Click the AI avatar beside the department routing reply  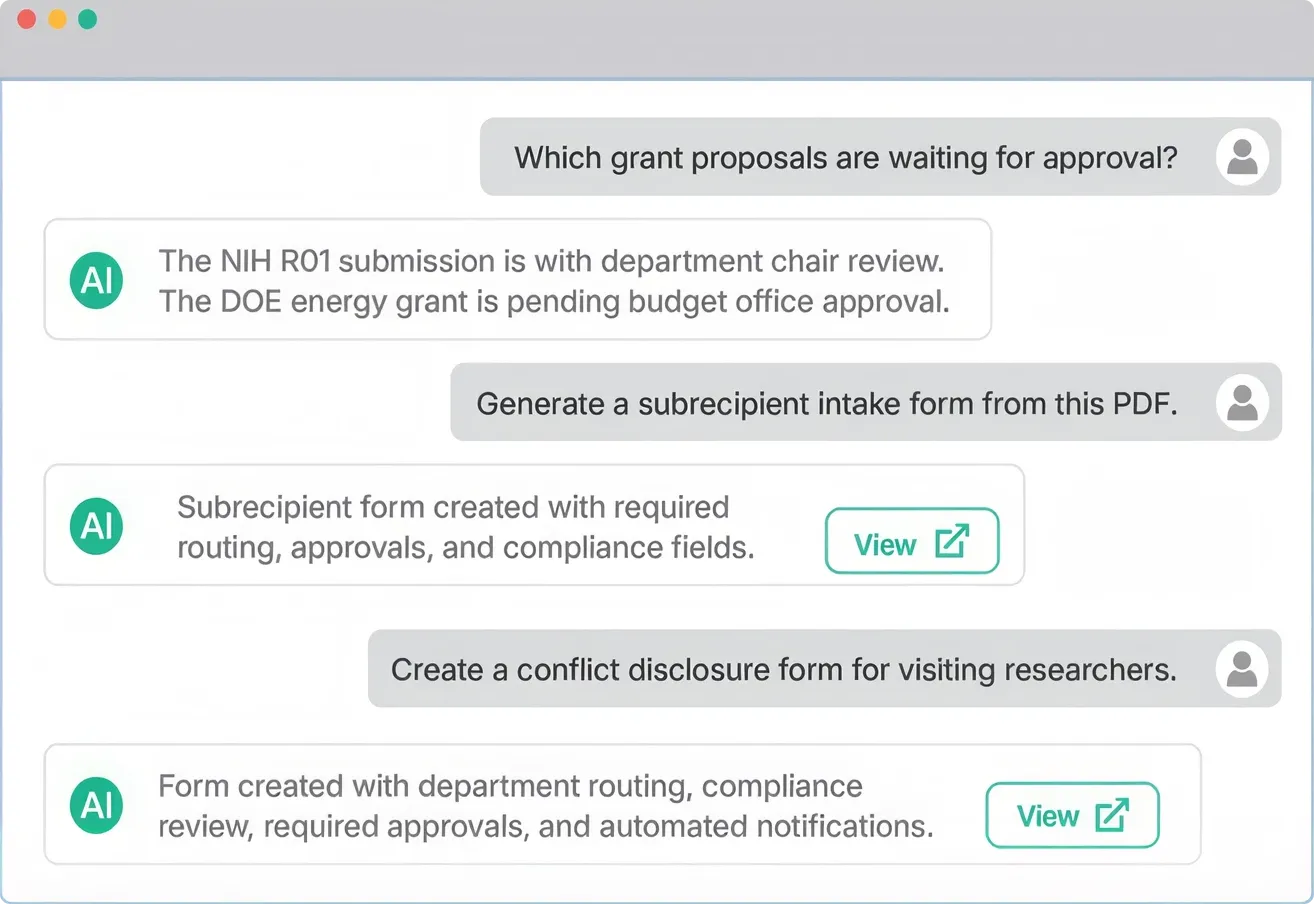97,804
